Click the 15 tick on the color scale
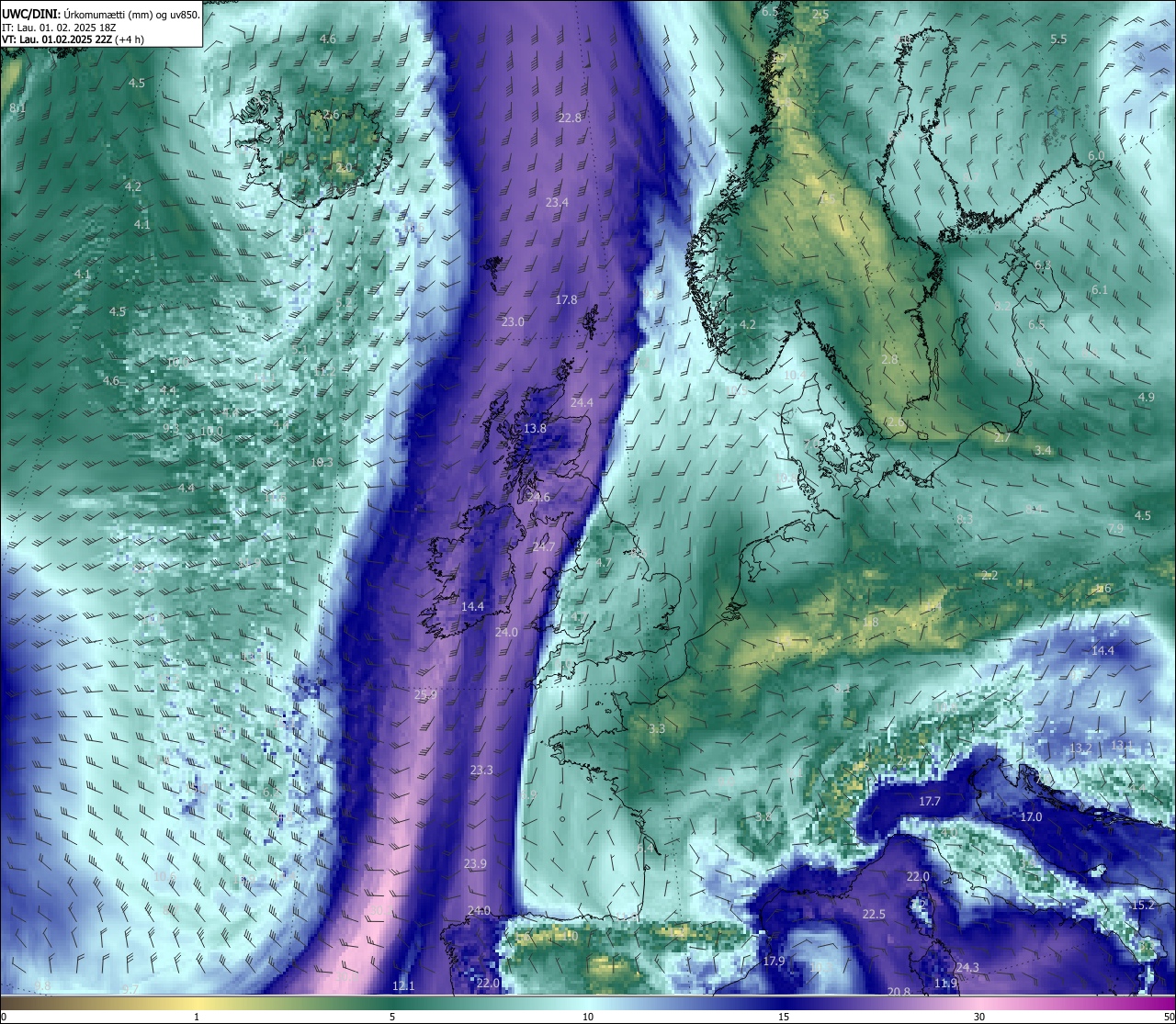1176x1024 pixels. click(x=784, y=1016)
